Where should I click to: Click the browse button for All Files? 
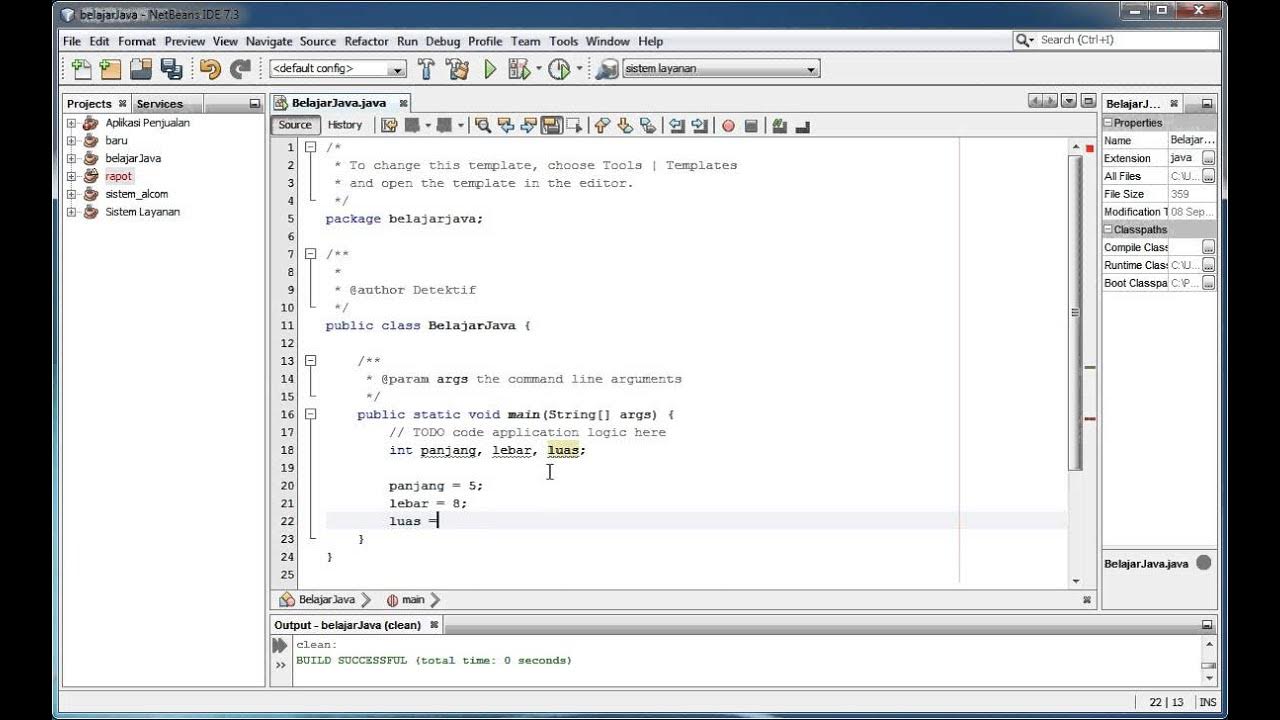click(1208, 176)
